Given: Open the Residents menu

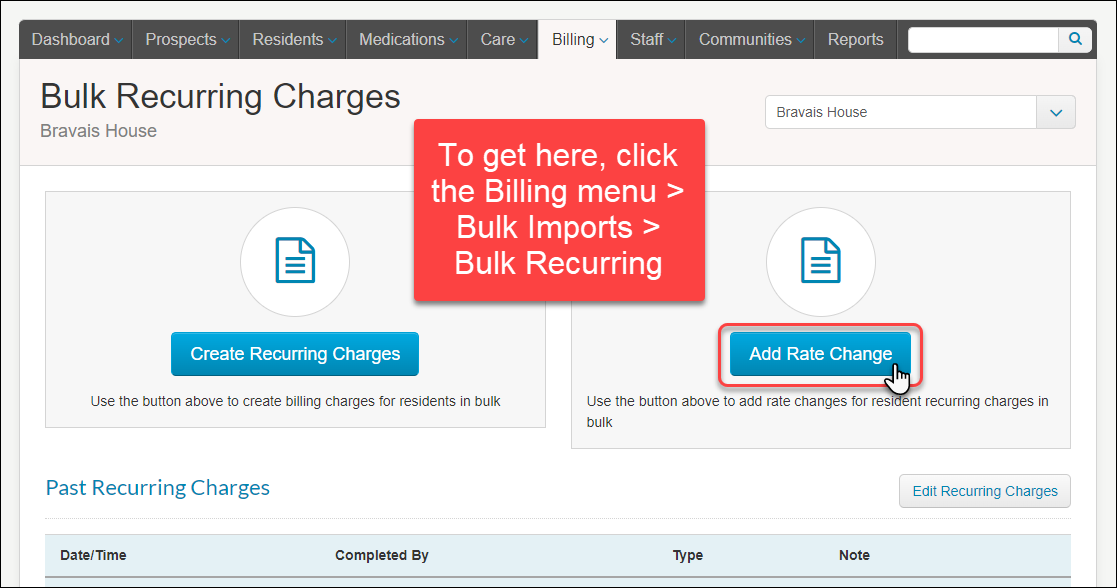Looking at the screenshot, I should pos(293,40).
